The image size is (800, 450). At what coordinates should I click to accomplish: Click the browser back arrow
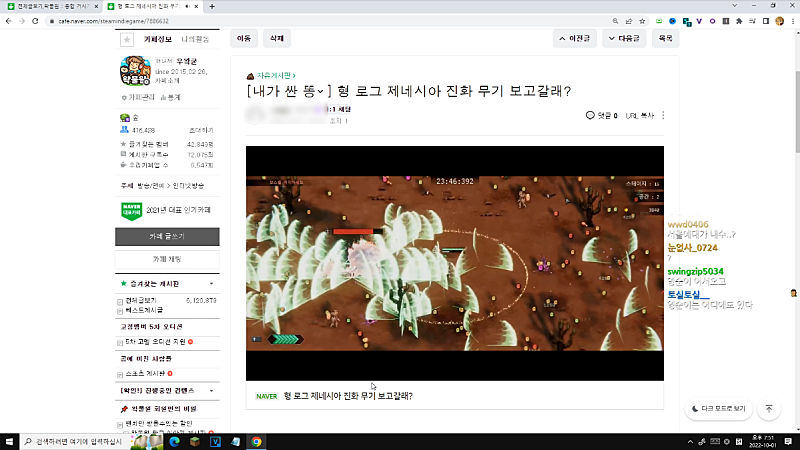click(x=9, y=21)
